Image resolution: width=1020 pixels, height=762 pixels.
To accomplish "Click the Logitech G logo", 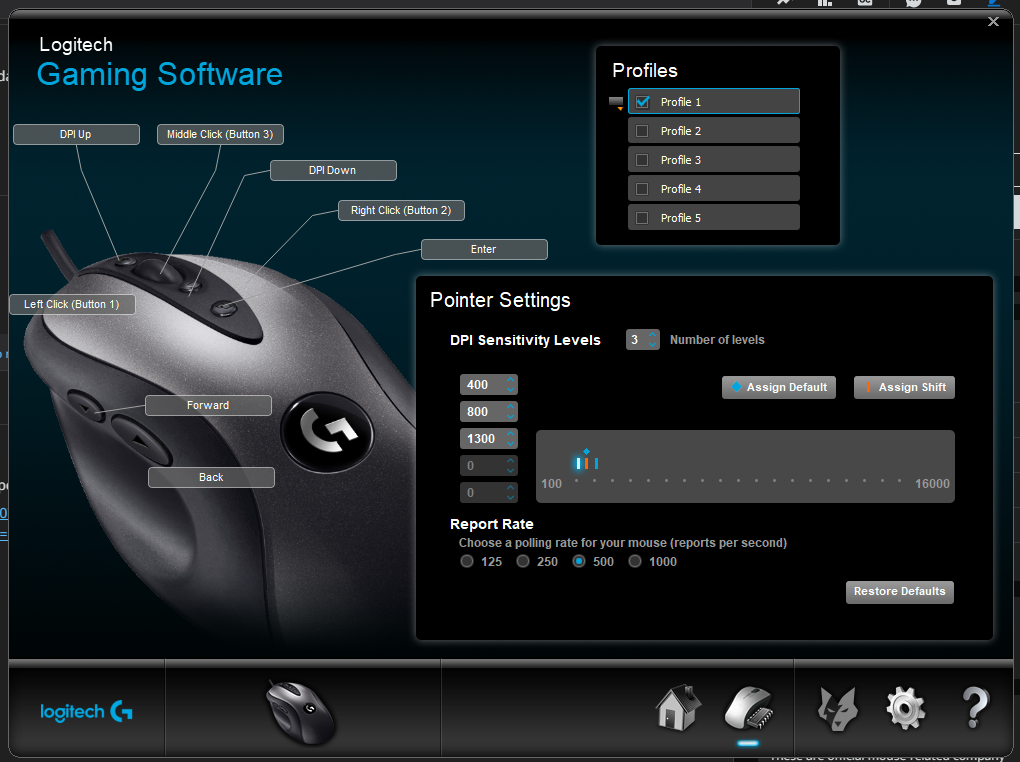I will pyautogui.click(x=87, y=711).
